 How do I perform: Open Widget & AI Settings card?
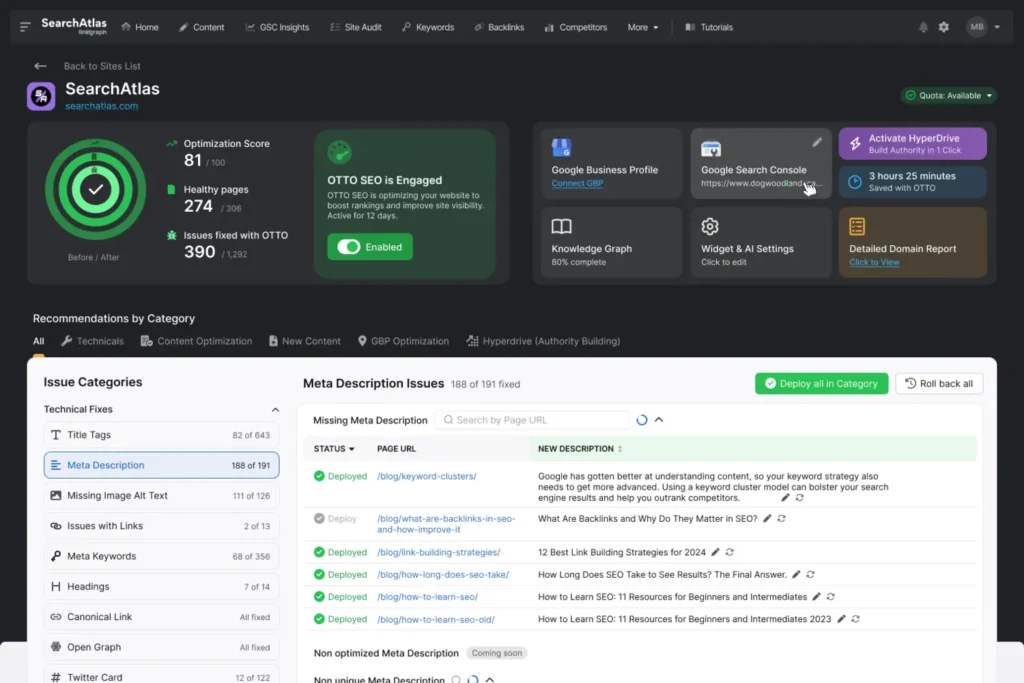tap(760, 241)
